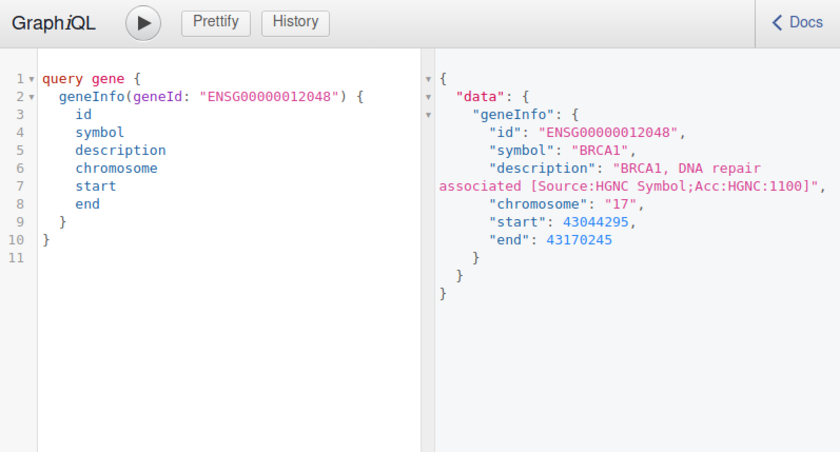
Task: Click line number 11 in the gutter
Action: click(x=16, y=258)
